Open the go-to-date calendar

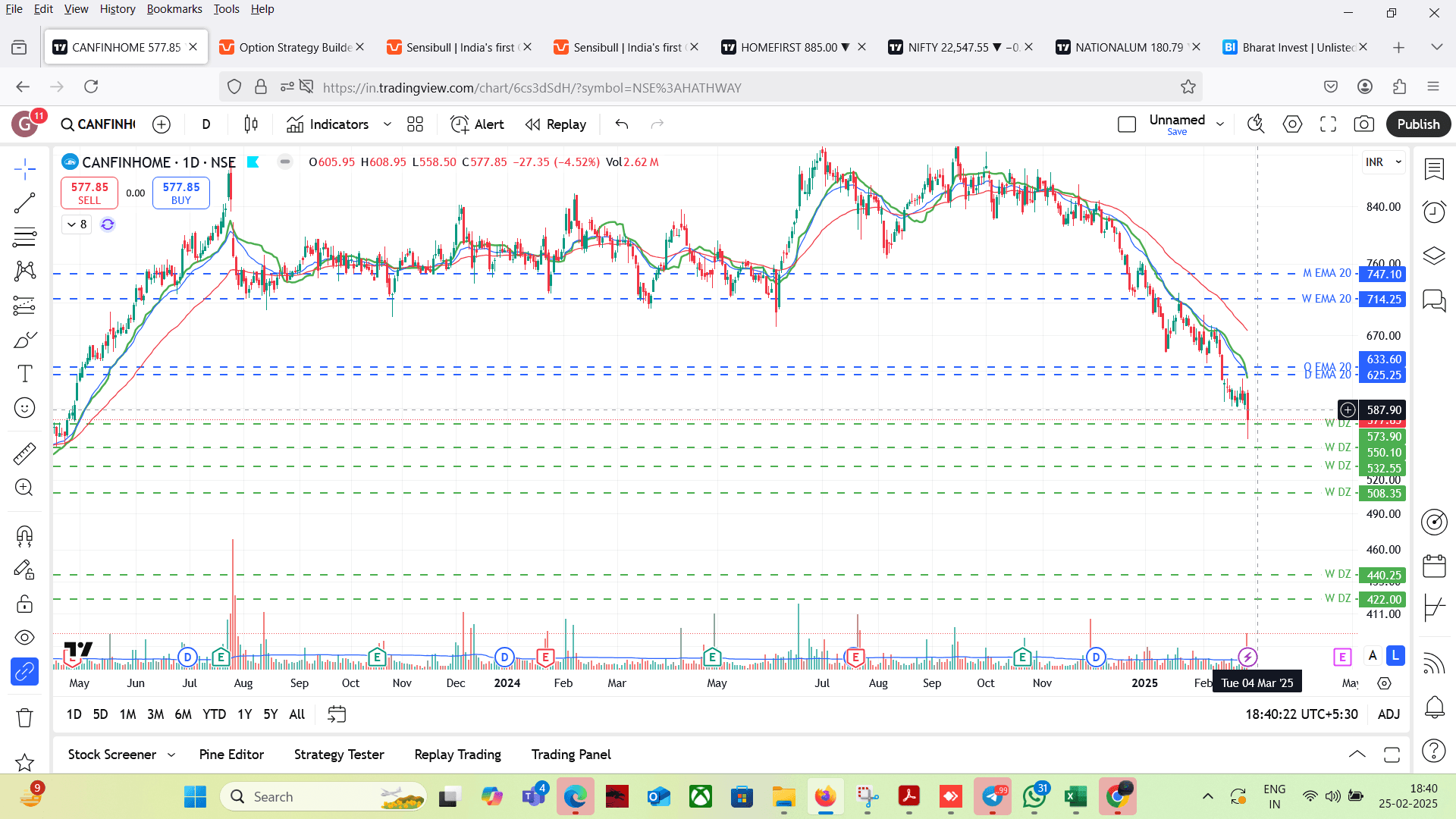[337, 714]
